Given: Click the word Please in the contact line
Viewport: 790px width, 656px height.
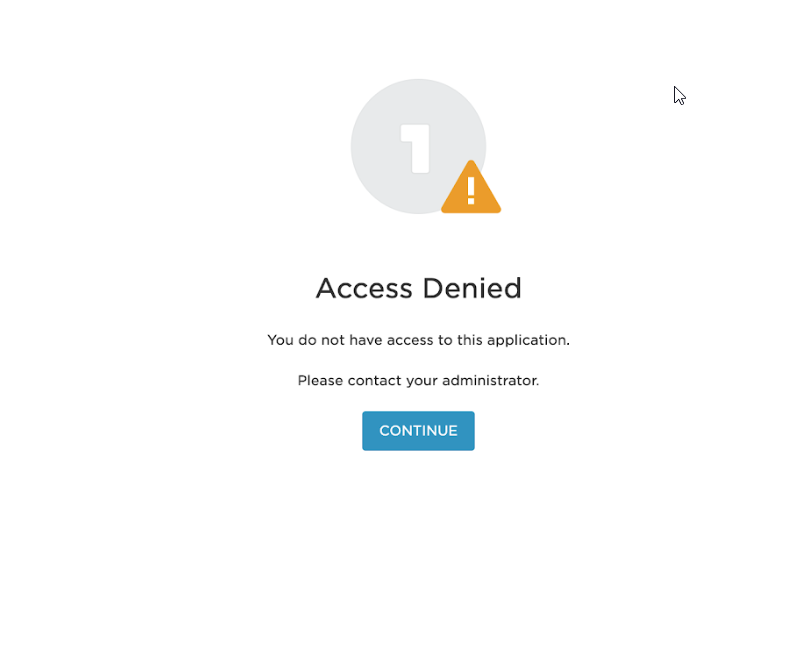Looking at the screenshot, I should [320, 380].
